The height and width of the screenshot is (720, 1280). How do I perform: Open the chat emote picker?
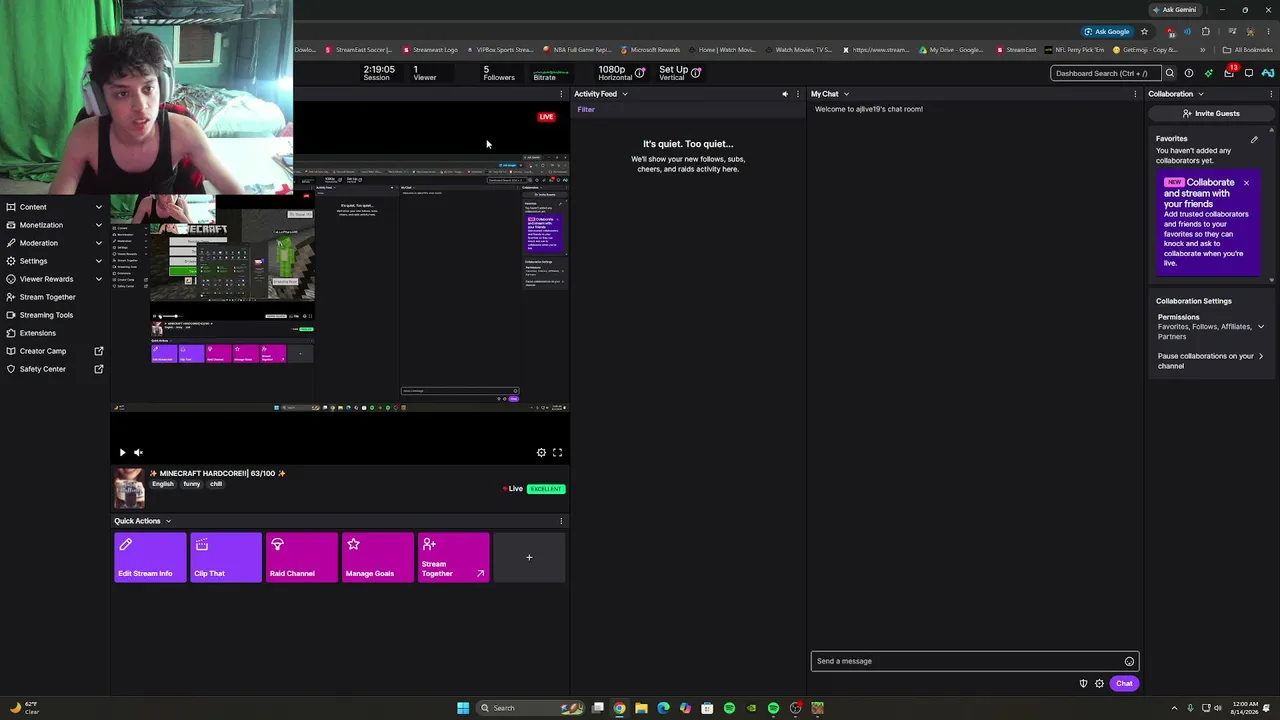pyautogui.click(x=1129, y=661)
